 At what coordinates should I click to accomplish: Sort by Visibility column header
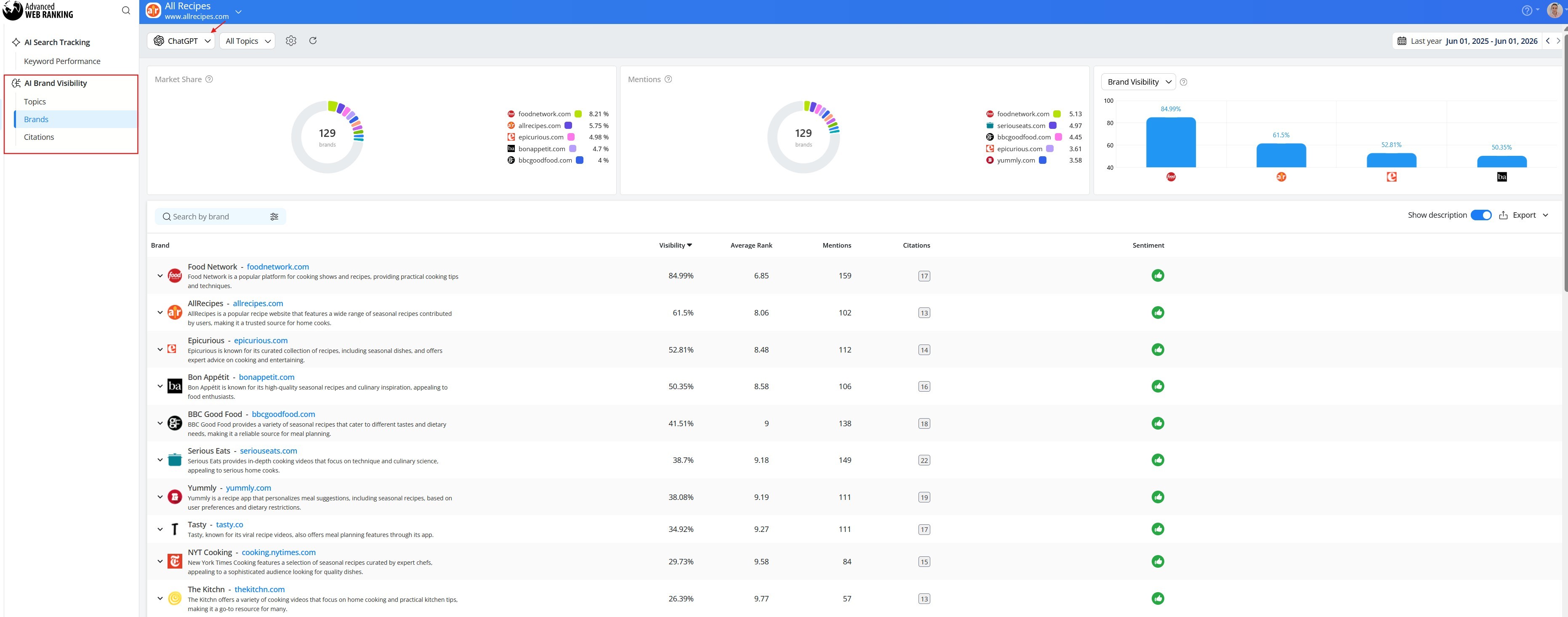click(675, 246)
